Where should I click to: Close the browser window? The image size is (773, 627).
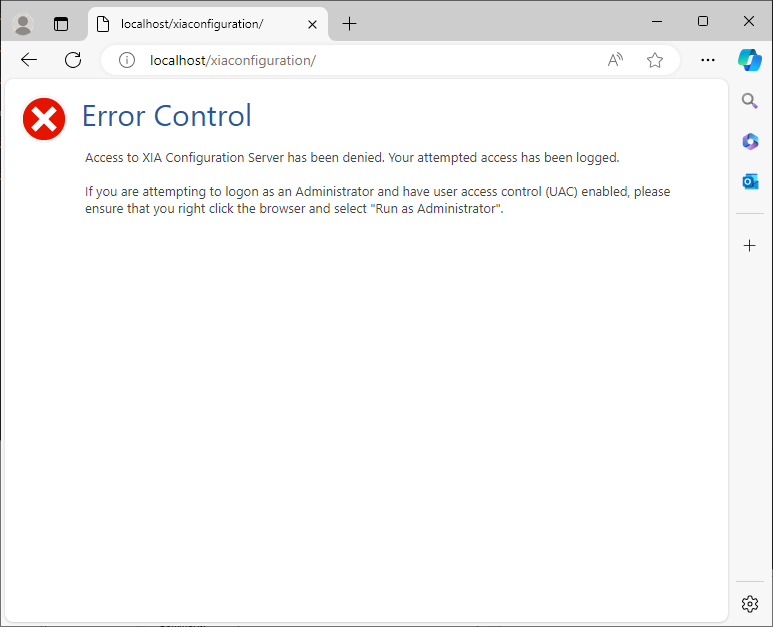[x=748, y=21]
